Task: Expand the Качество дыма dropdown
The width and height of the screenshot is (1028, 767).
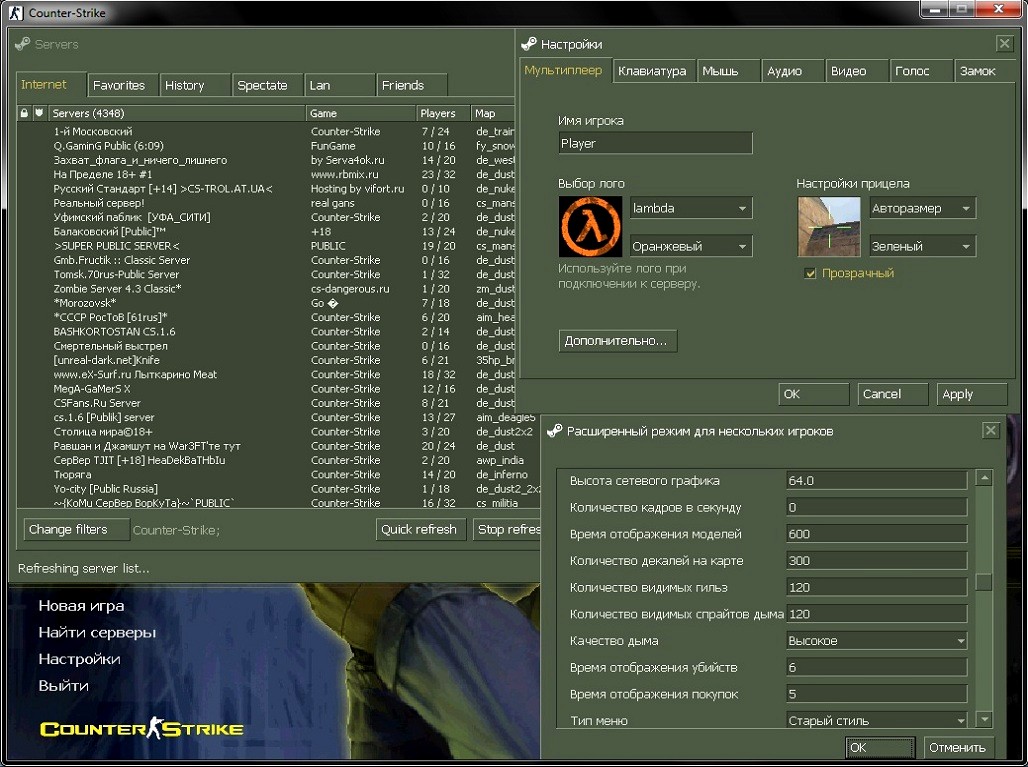Action: [877, 641]
